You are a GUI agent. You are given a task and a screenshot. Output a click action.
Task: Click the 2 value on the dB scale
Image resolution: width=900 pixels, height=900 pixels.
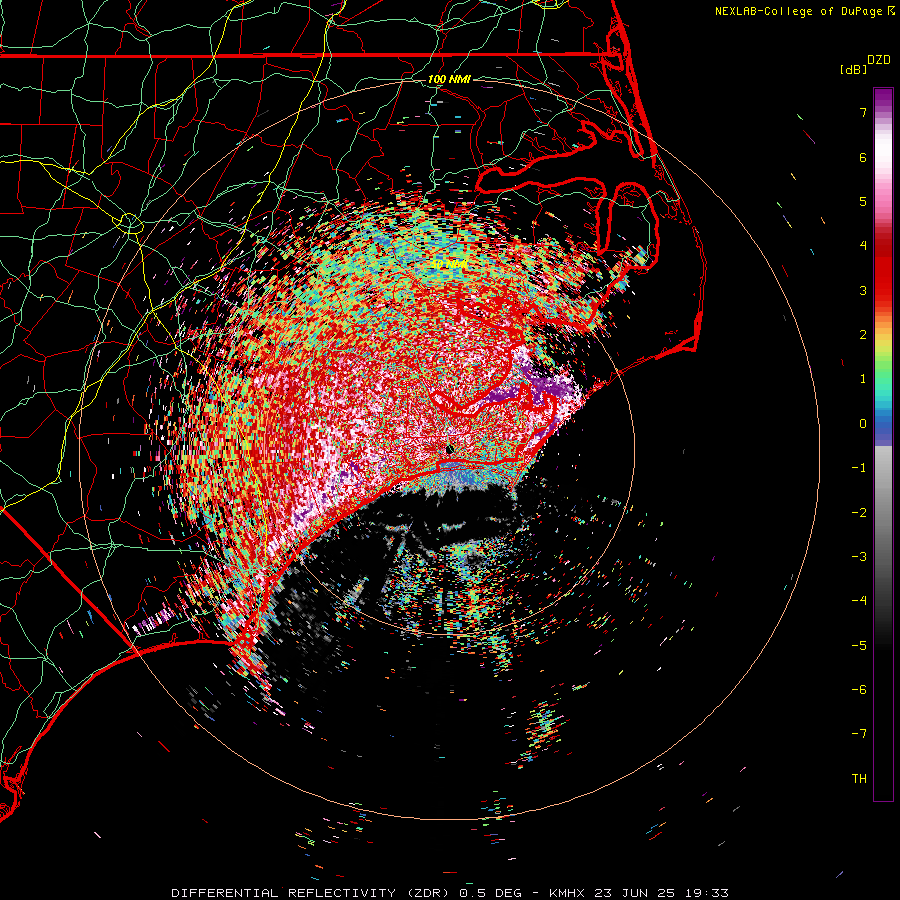(x=863, y=335)
